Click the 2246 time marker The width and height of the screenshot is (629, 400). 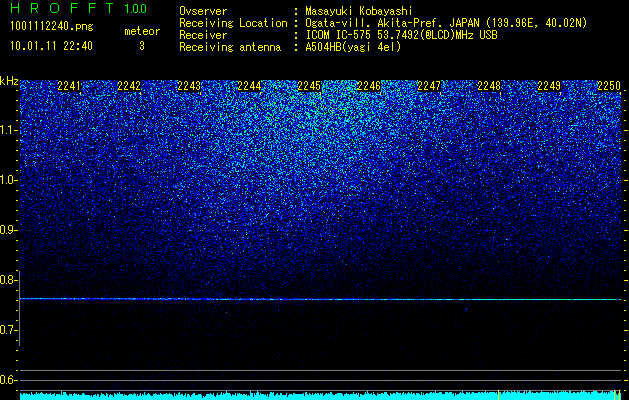click(x=369, y=86)
